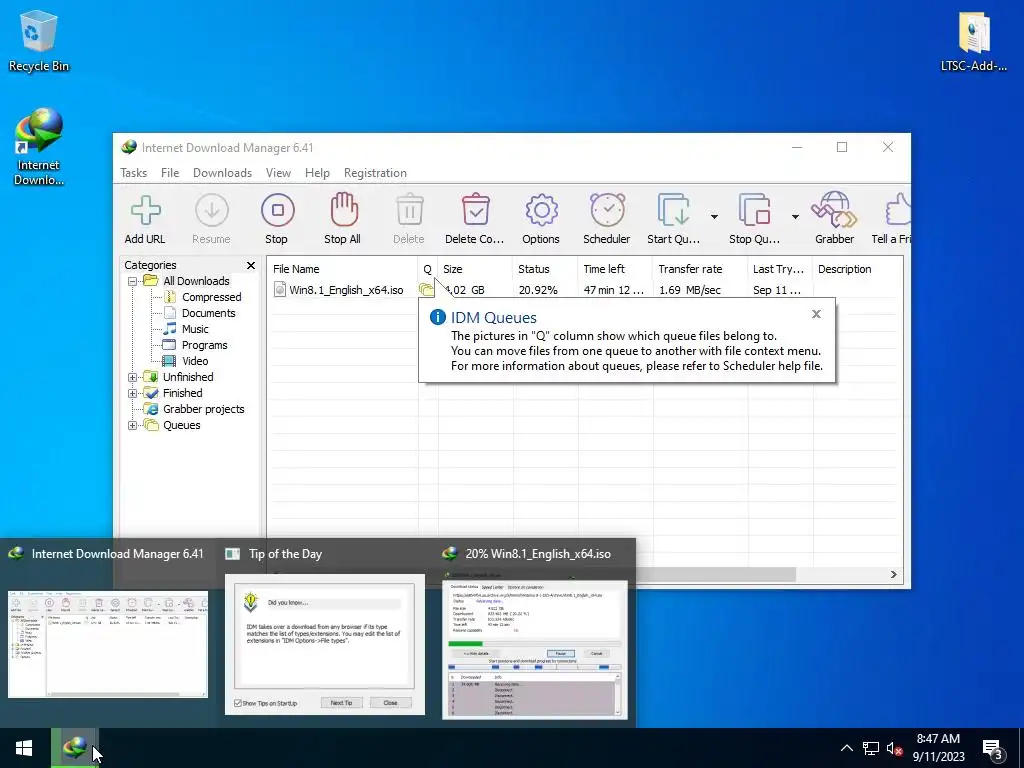Image resolution: width=1024 pixels, height=768 pixels.
Task: Open the Registration menu
Action: (375, 173)
